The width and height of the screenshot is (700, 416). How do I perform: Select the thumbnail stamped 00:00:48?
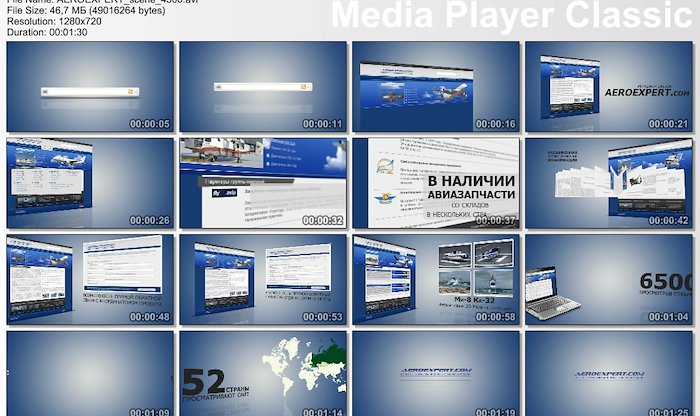[x=90, y=279]
